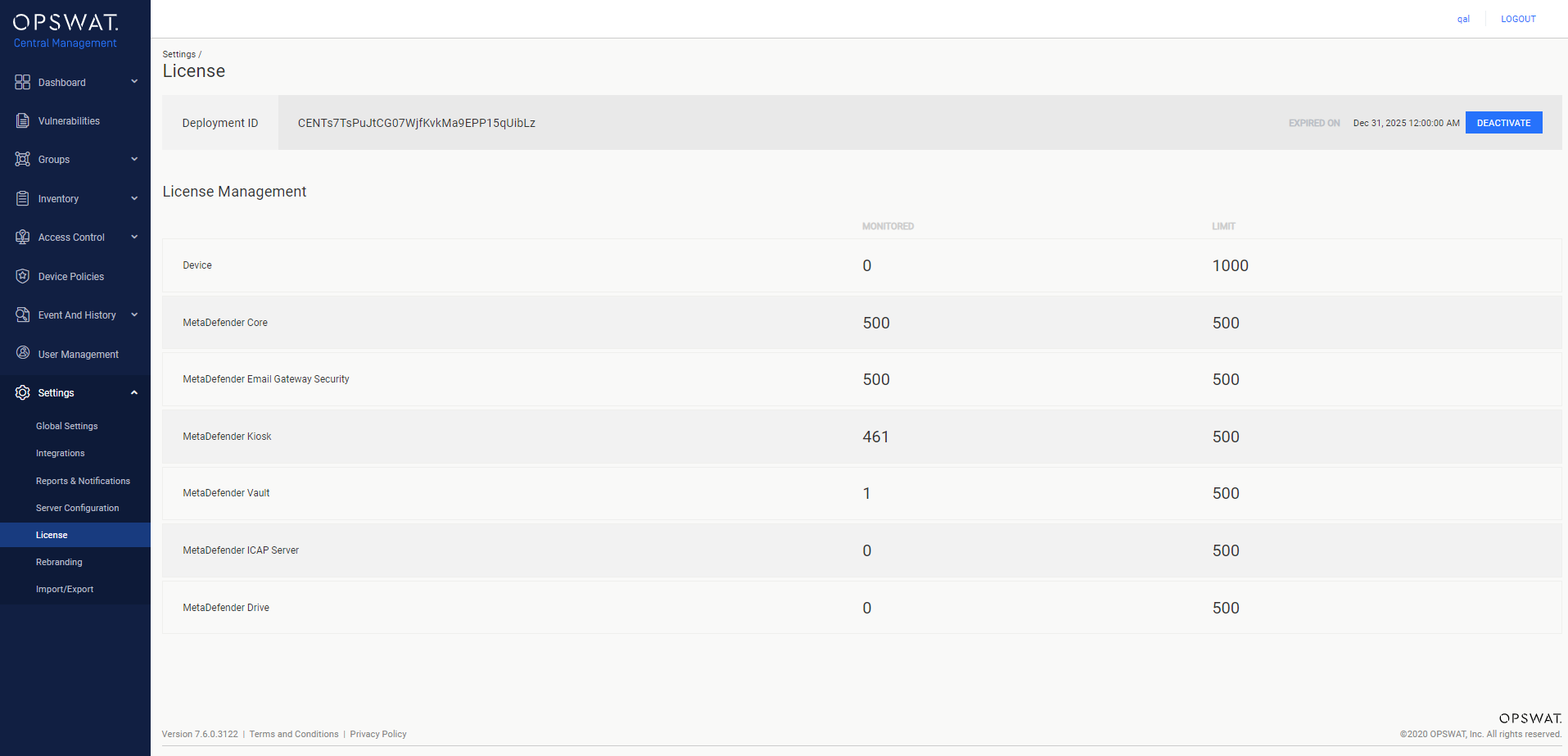Viewport: 1568px width, 756px height.
Task: Expand the Dashboard menu chevron
Action: point(134,82)
